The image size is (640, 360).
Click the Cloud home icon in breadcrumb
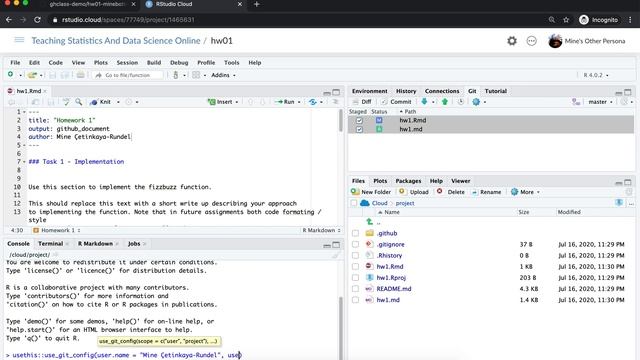click(365, 203)
